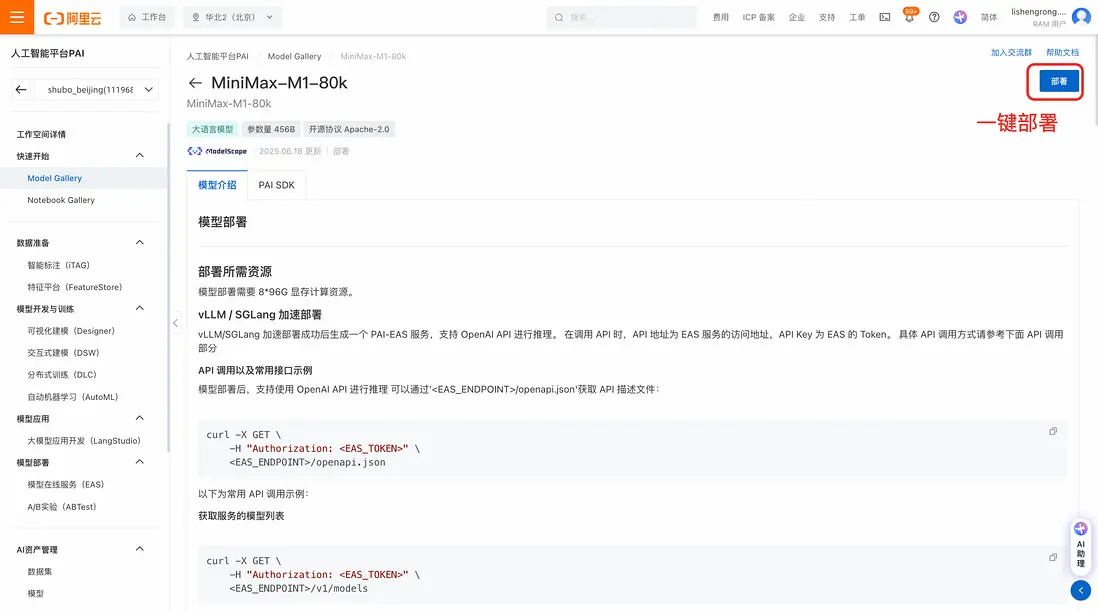
Task: Click the blue 部署 deploy button
Action: [1059, 81]
